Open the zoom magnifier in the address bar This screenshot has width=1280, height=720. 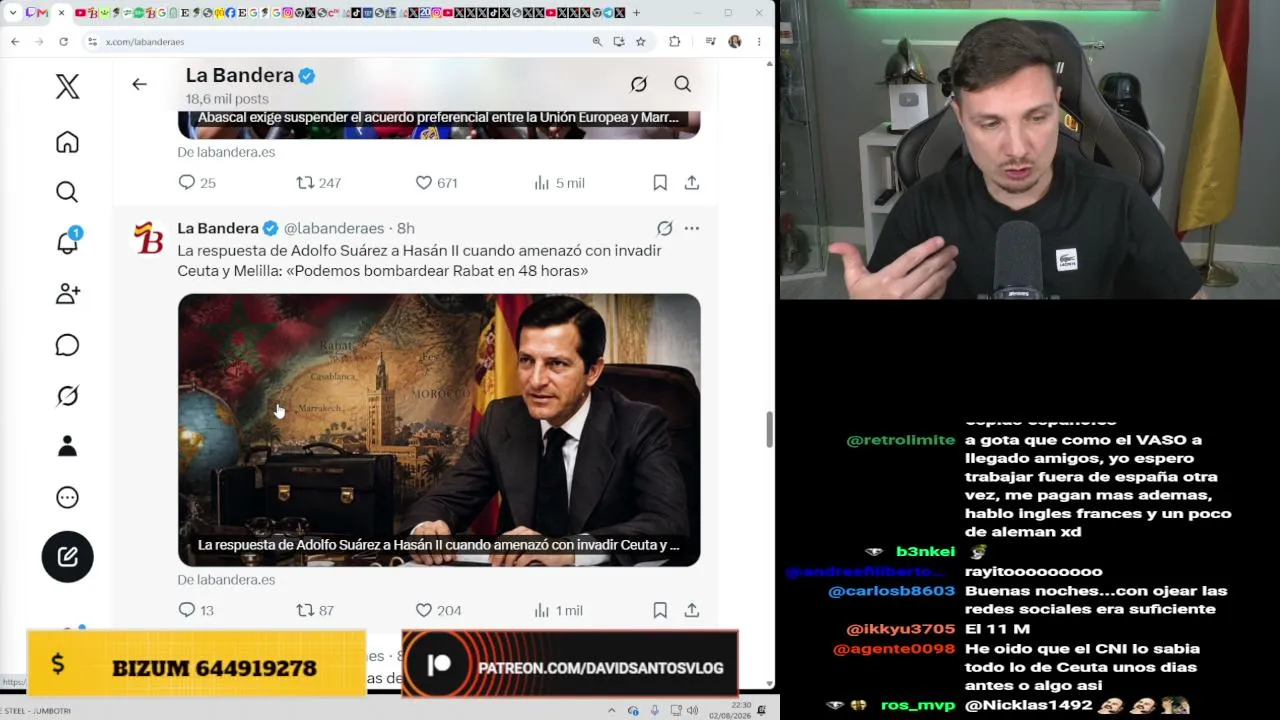(597, 41)
